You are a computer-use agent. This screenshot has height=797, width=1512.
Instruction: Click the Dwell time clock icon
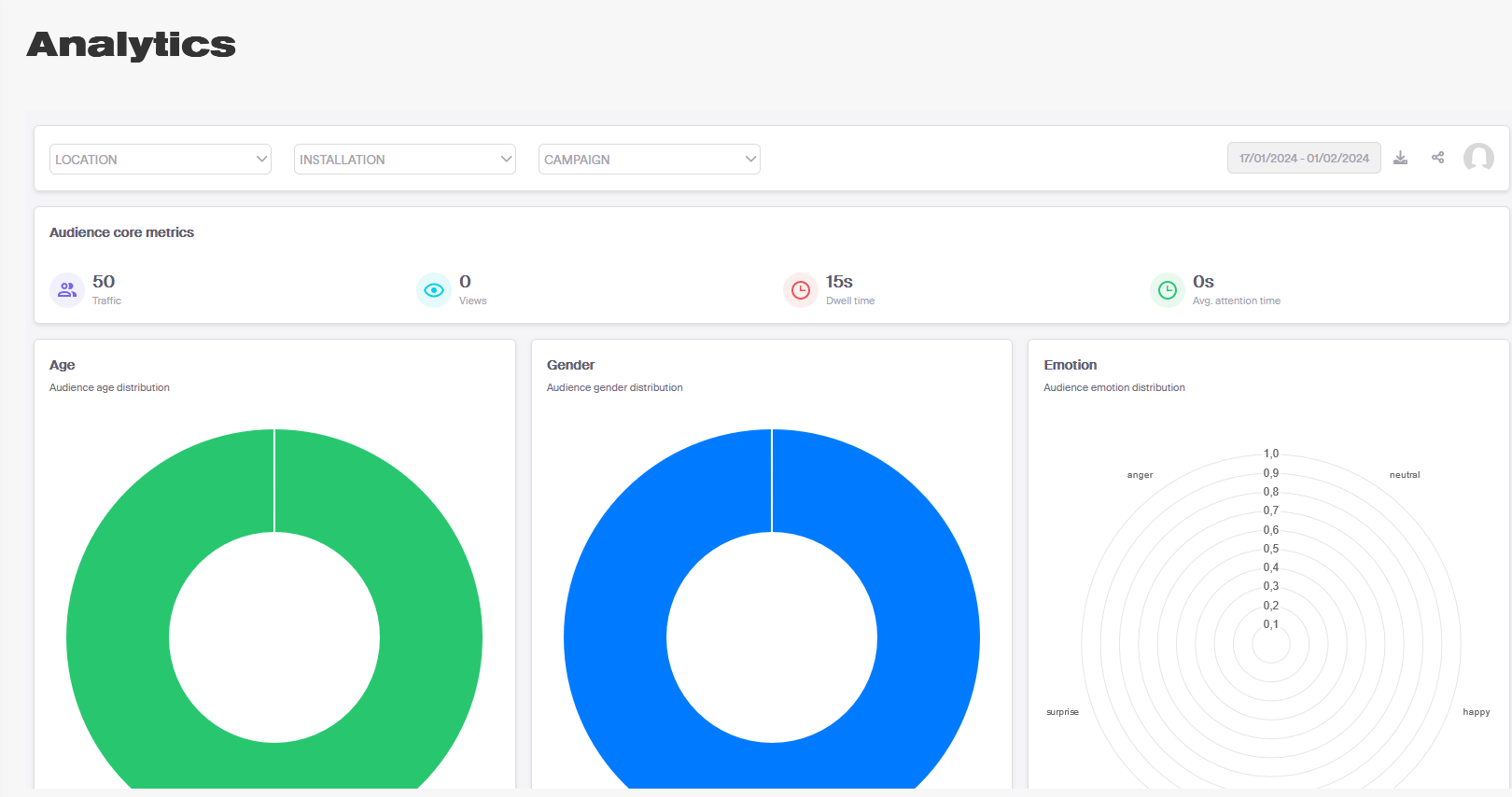click(801, 290)
